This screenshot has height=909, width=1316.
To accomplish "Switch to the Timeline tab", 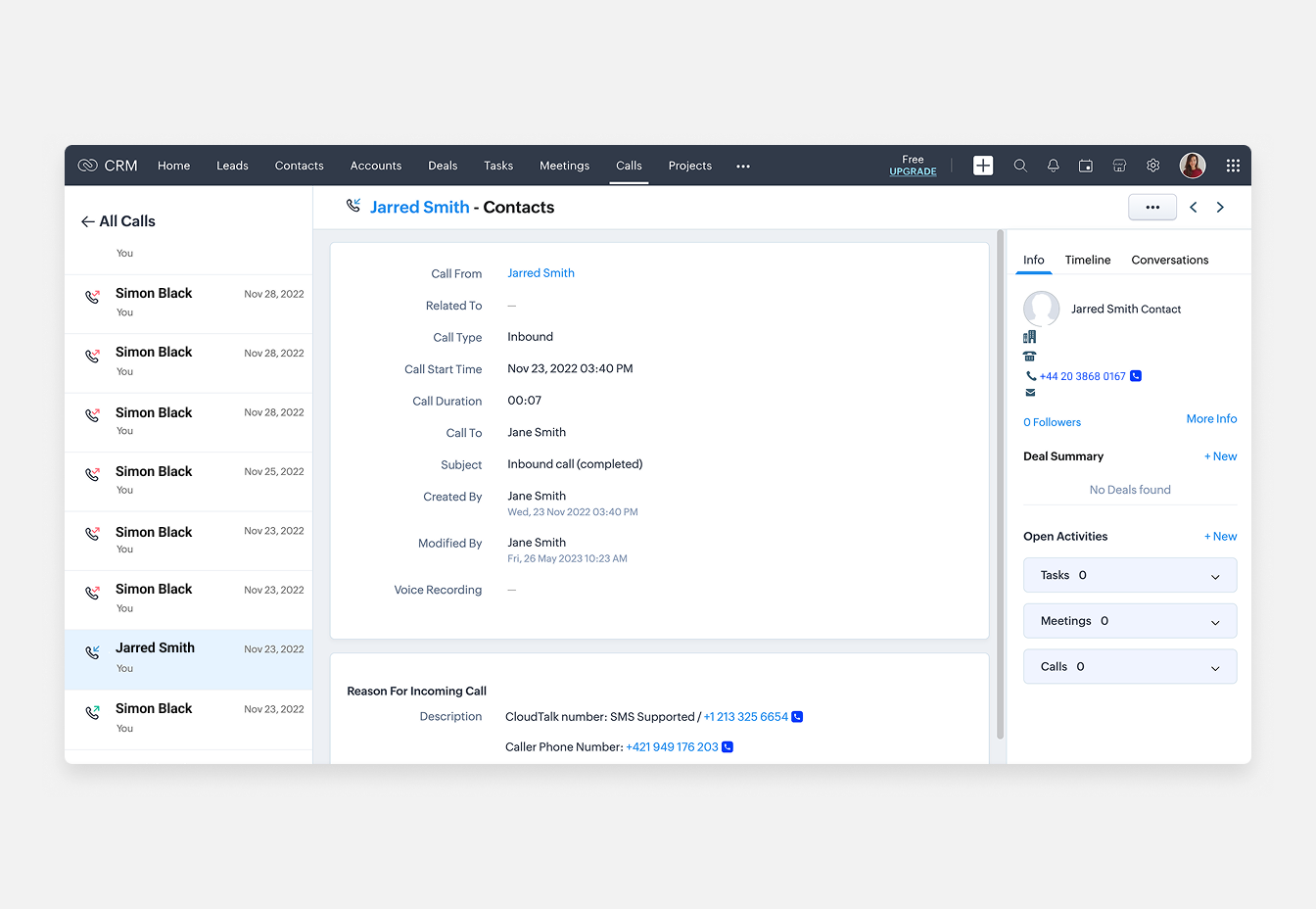I will (x=1087, y=260).
